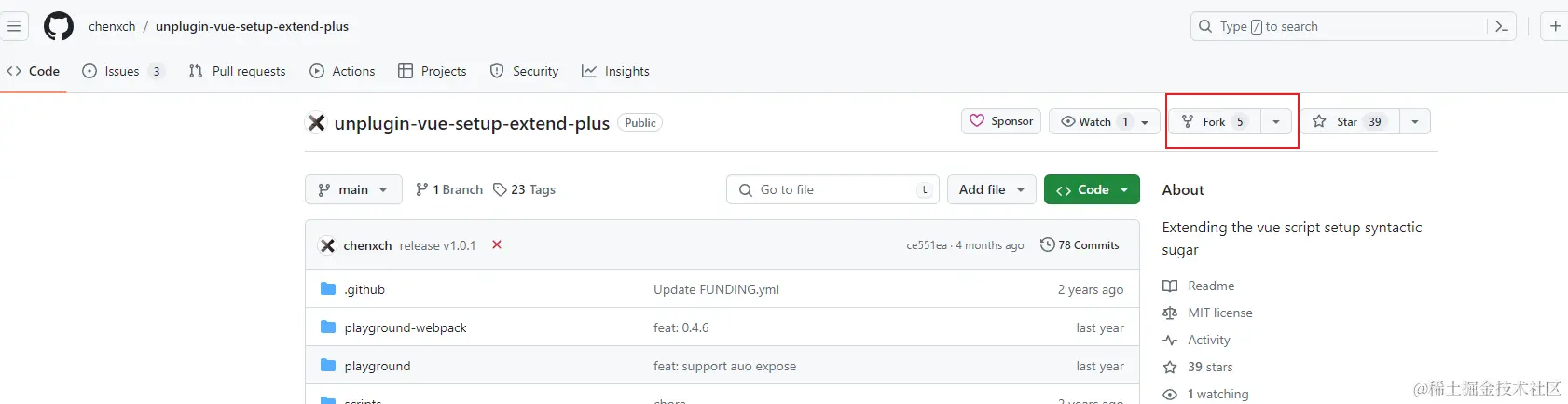Viewport: 1568px width, 404px height.
Task: Click the create new plus icon
Action: [1555, 26]
